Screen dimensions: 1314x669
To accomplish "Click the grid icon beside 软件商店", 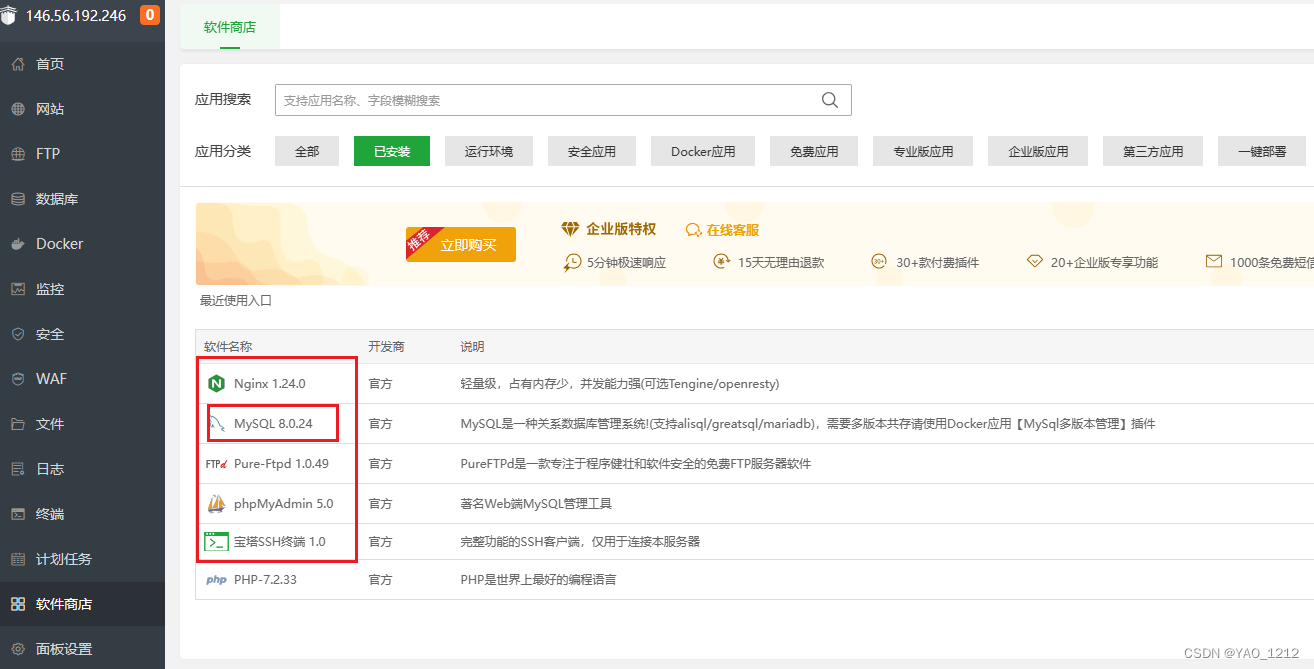I will pos(18,604).
